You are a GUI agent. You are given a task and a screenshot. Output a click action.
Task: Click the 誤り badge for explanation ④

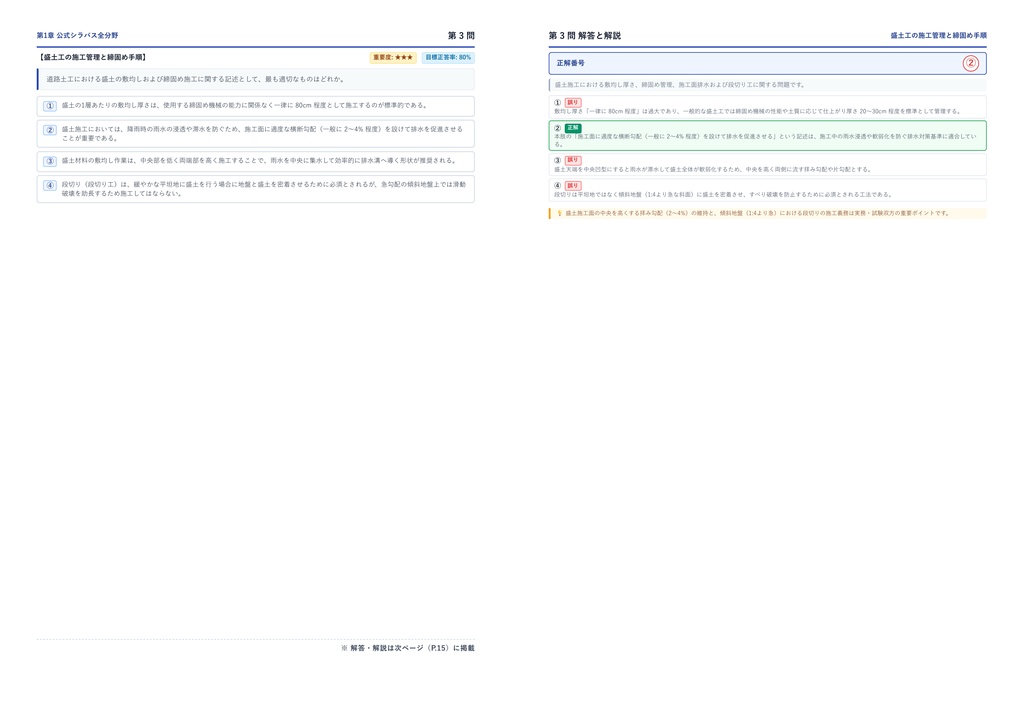coord(573,185)
